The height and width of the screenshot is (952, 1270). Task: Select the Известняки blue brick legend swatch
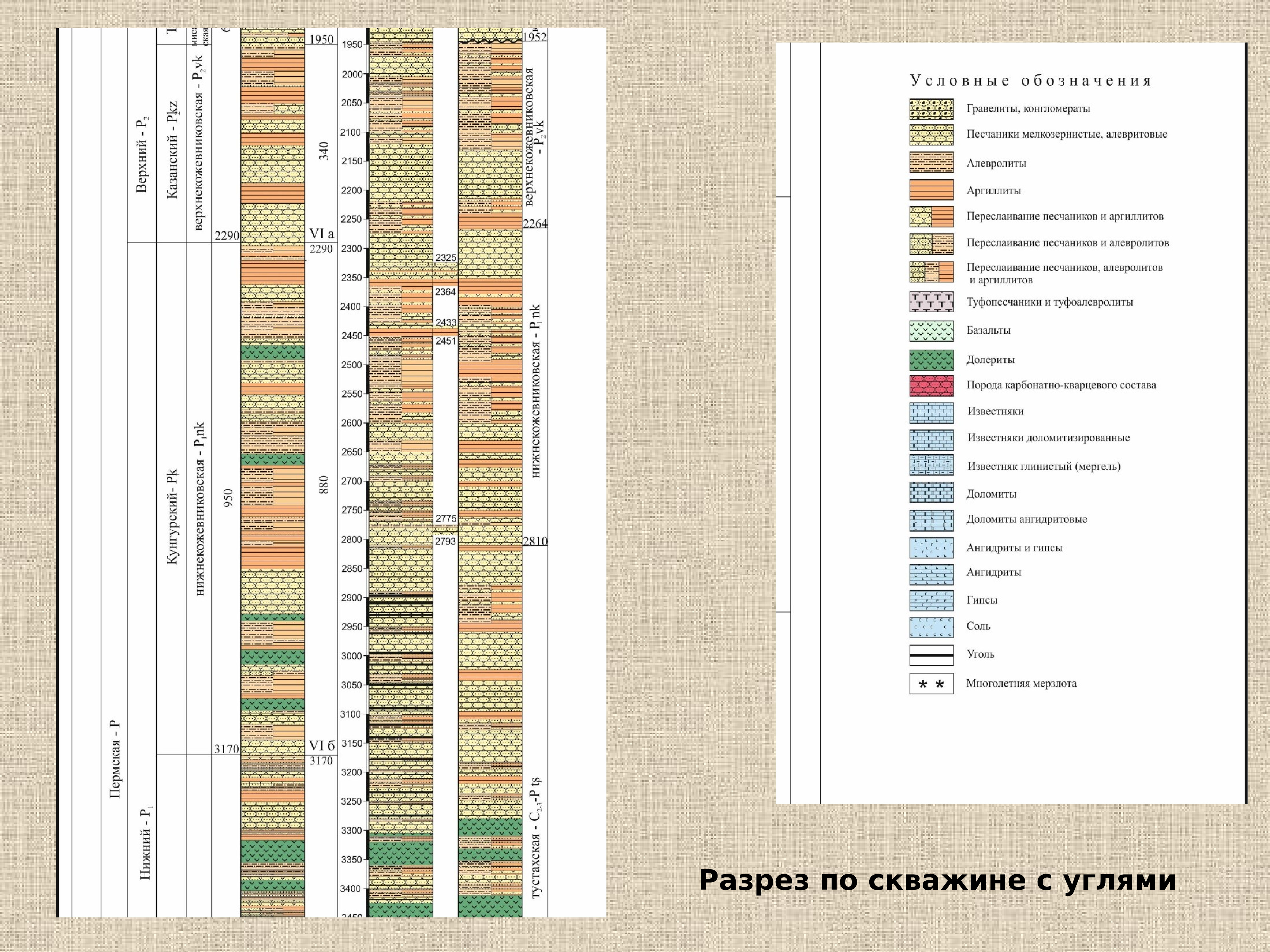point(931,413)
